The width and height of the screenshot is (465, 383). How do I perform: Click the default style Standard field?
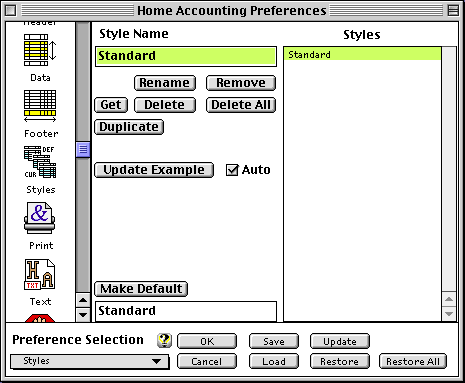point(186,311)
